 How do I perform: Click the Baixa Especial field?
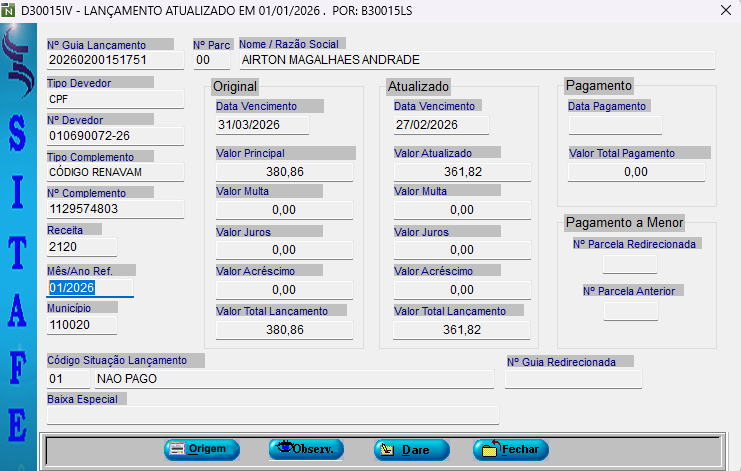[272, 415]
